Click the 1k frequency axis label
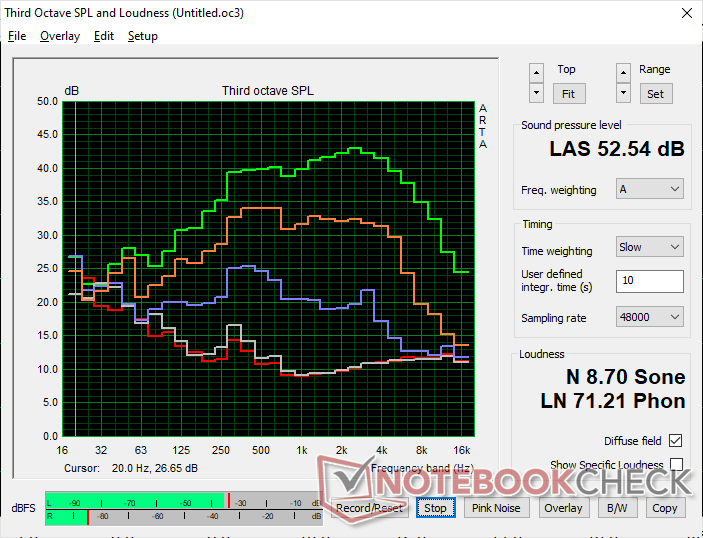The height and width of the screenshot is (538, 703). coord(301,450)
